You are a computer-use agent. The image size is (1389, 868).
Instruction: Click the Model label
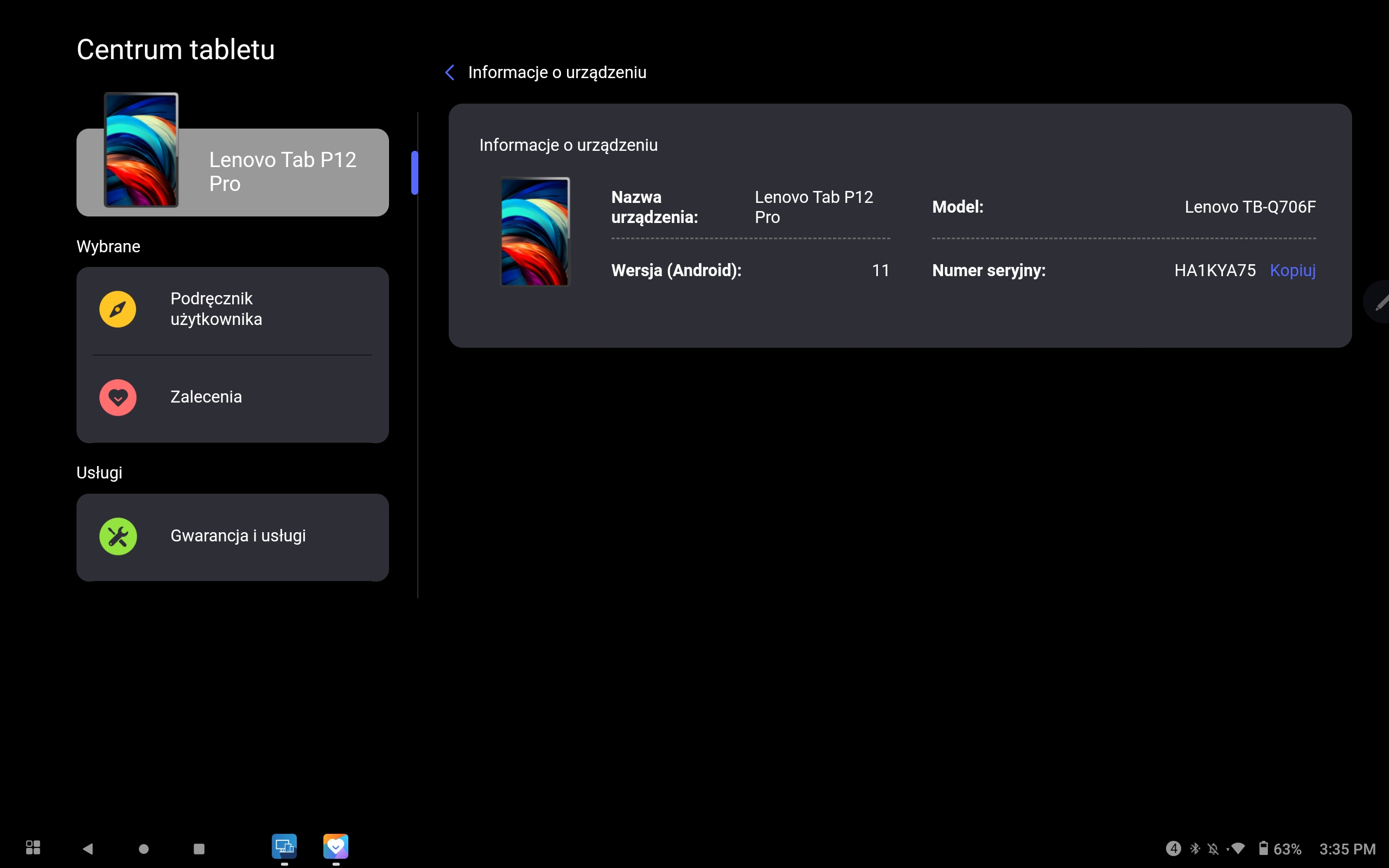click(957, 207)
